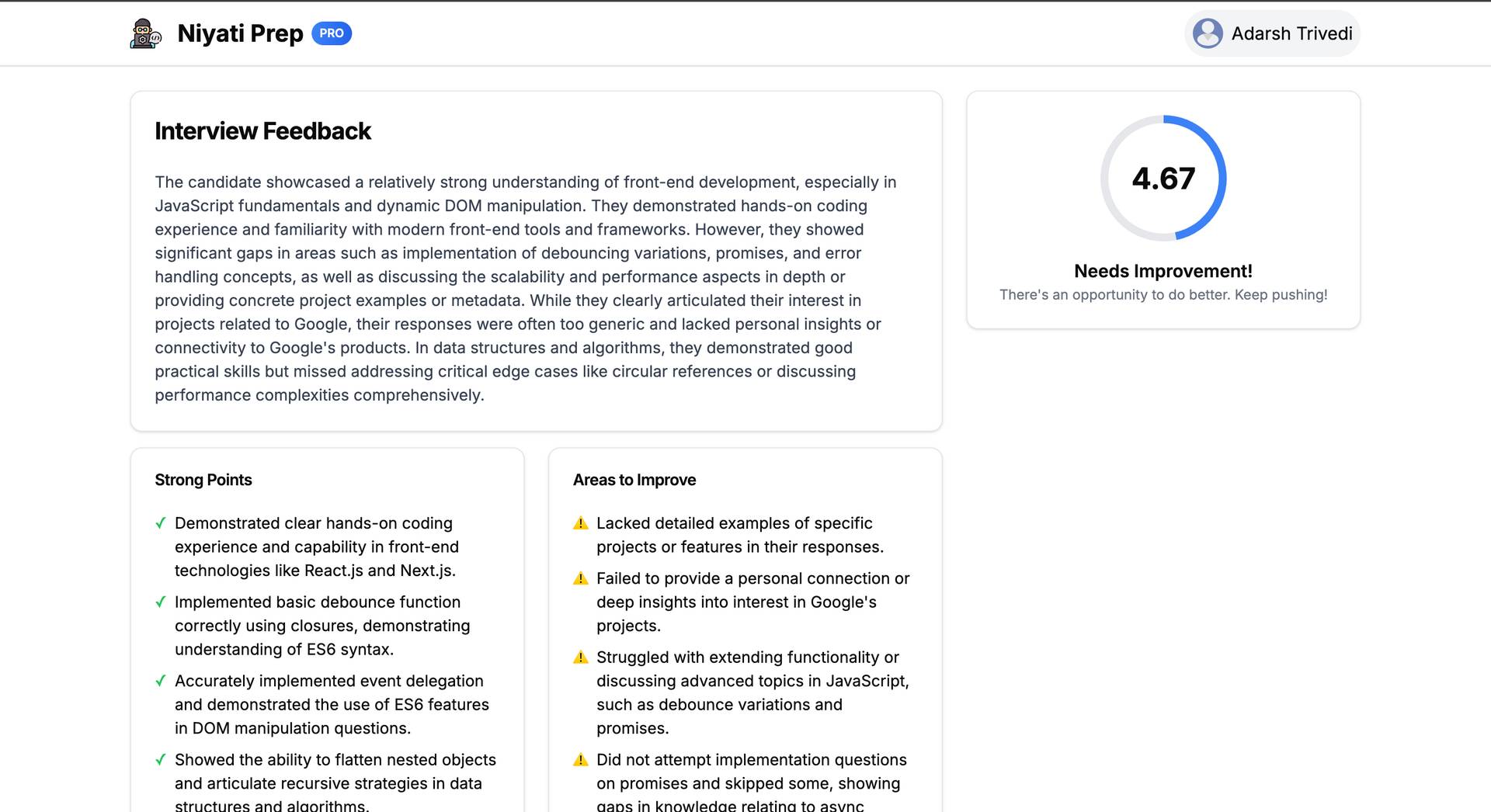The height and width of the screenshot is (812, 1491).
Task: Select the Areas to Improve card heading
Action: tap(634, 480)
